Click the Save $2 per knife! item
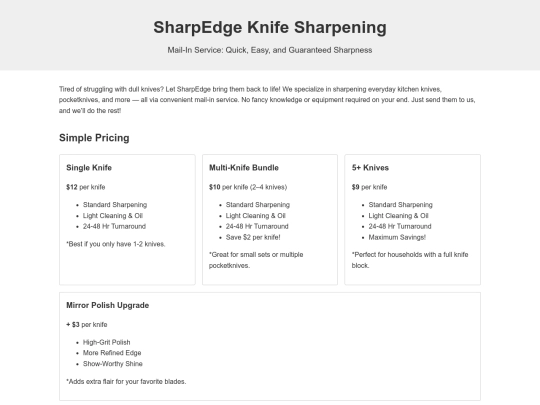 [253, 237]
